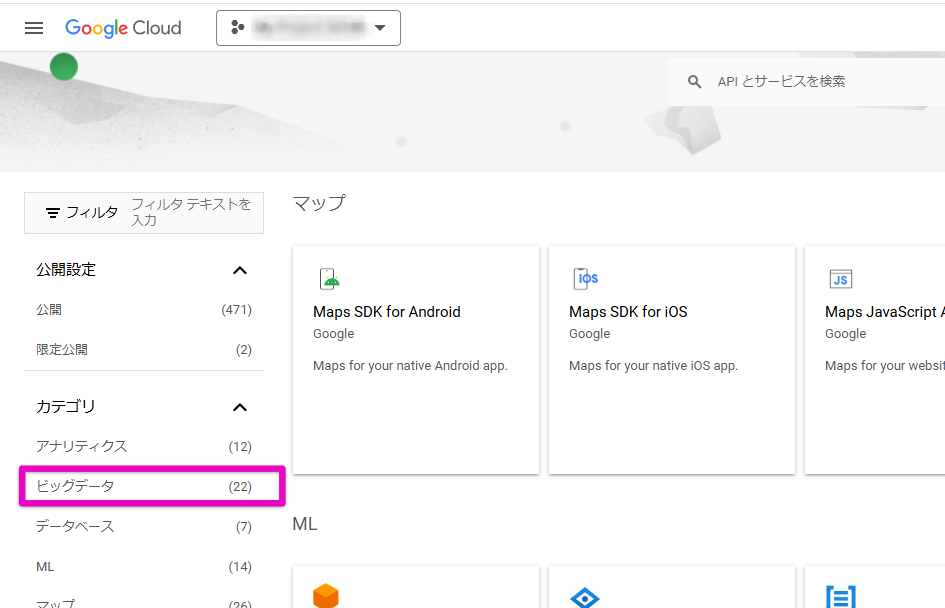945x608 pixels.
Task: Collapse the カテゴリ section
Action: 240,407
